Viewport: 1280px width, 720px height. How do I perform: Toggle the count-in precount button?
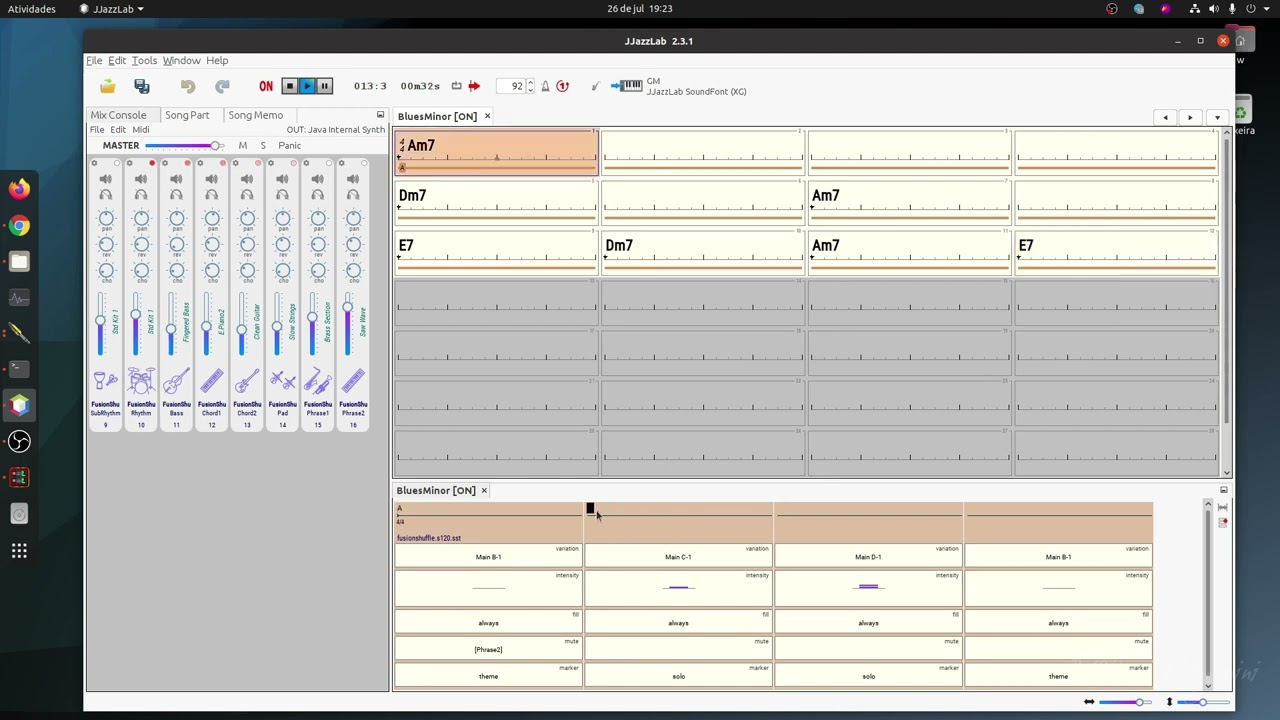[x=563, y=86]
